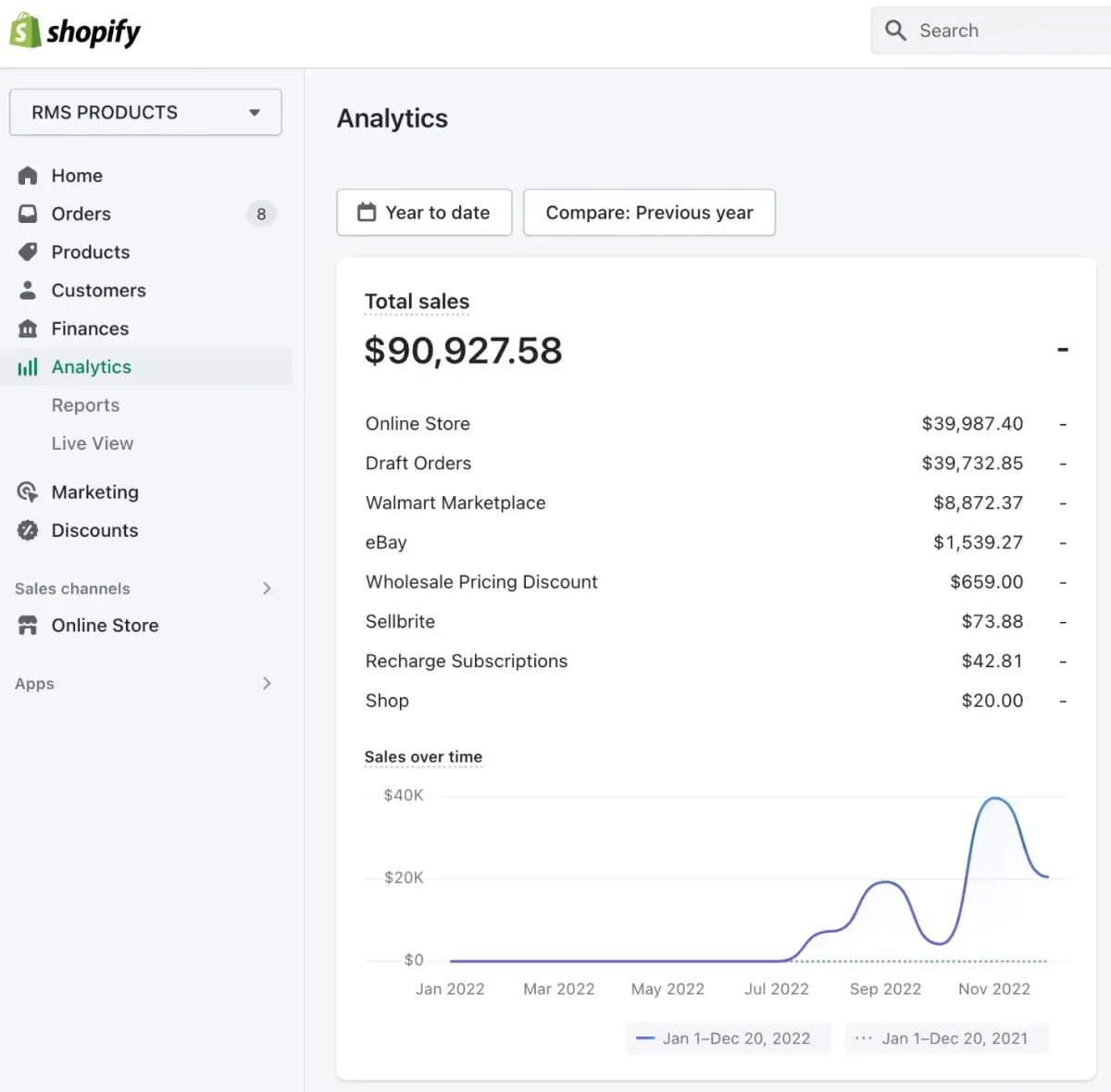Select Analytics in the sidebar
Viewport: 1111px width, 1092px height.
146,367
